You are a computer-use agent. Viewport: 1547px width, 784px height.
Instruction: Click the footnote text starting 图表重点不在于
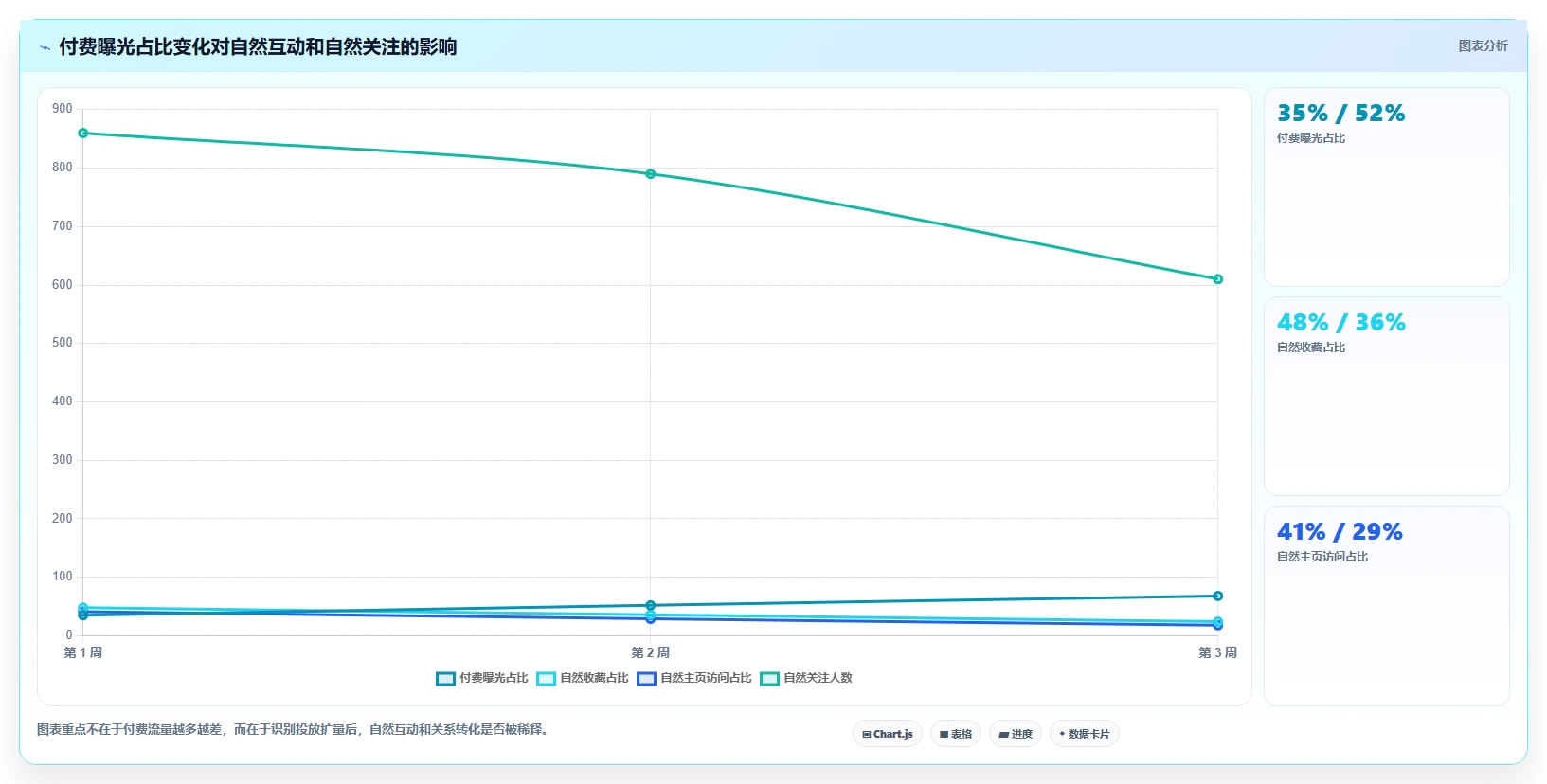pos(295,729)
